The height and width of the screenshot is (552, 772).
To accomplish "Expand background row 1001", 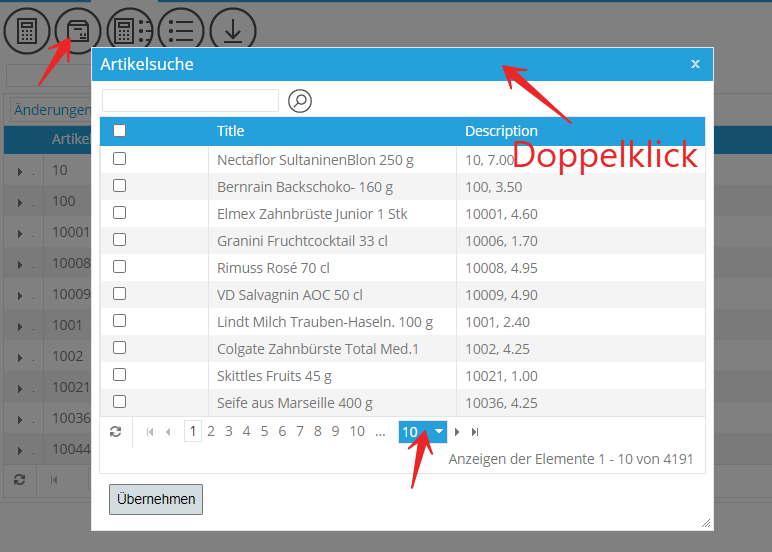I will click(x=20, y=327).
